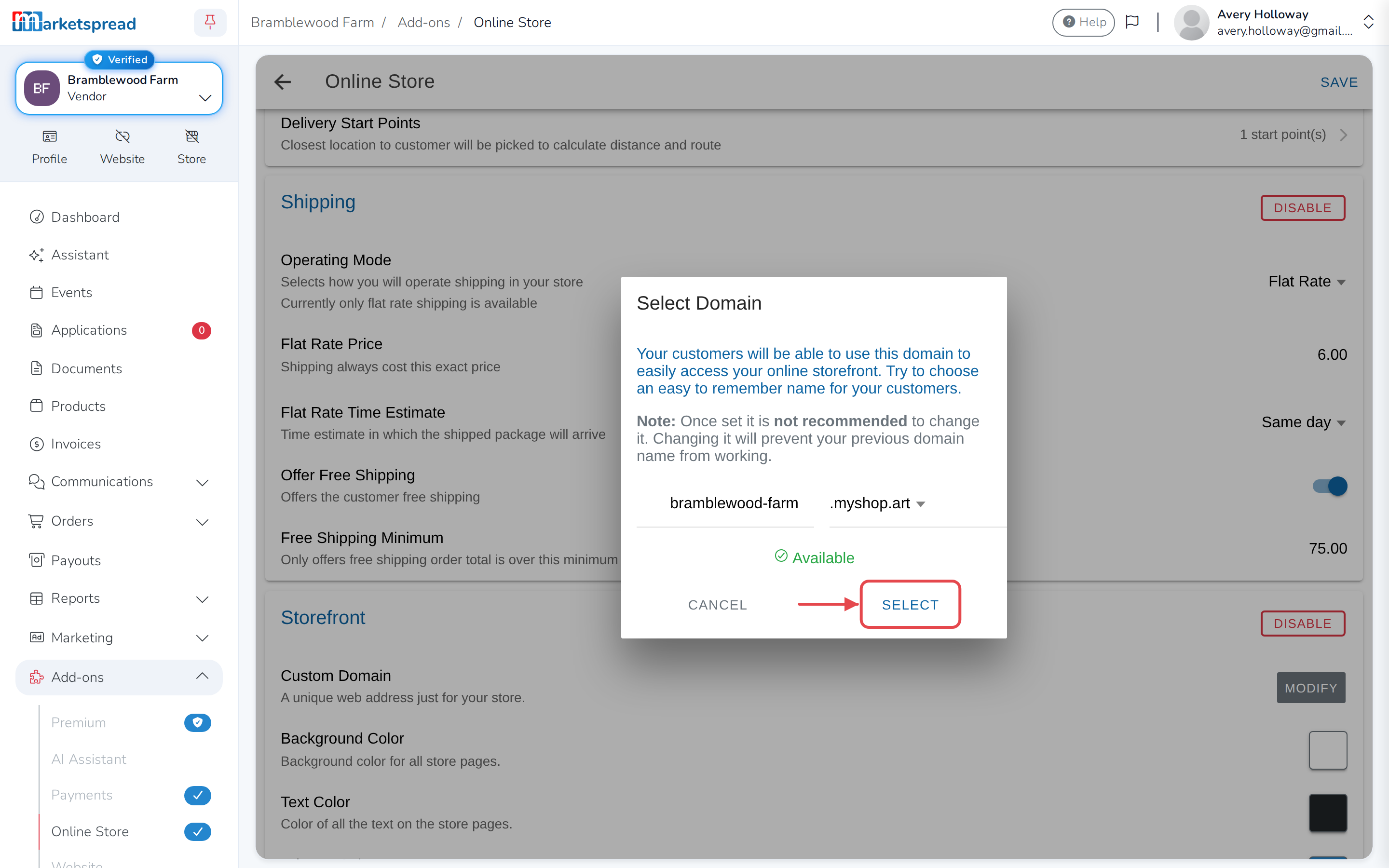Open the Flat Rate operating mode dropdown
Screen dimensions: 1389x868
(1307, 281)
